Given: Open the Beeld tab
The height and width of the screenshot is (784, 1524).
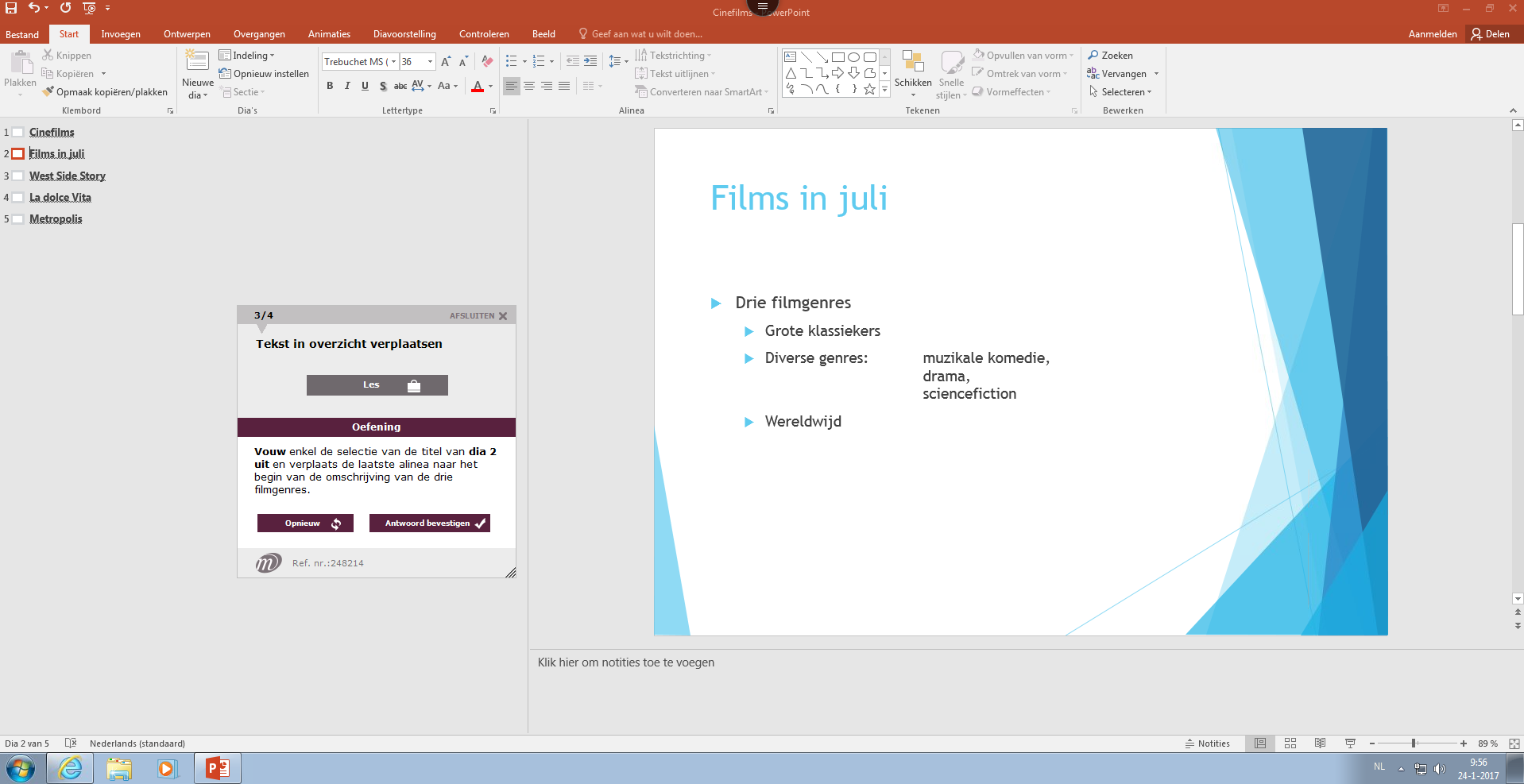Looking at the screenshot, I should pyautogui.click(x=543, y=33).
